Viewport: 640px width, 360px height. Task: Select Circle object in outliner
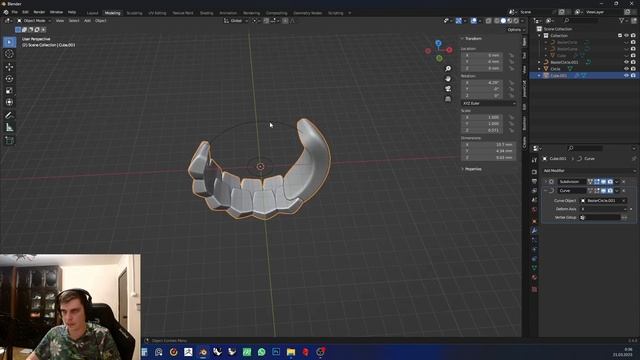(x=556, y=69)
